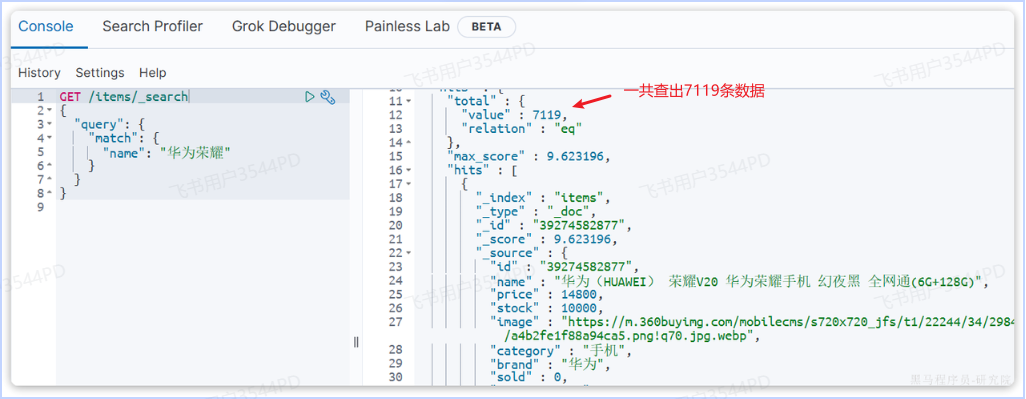Click the BETA badge

coord(486,27)
